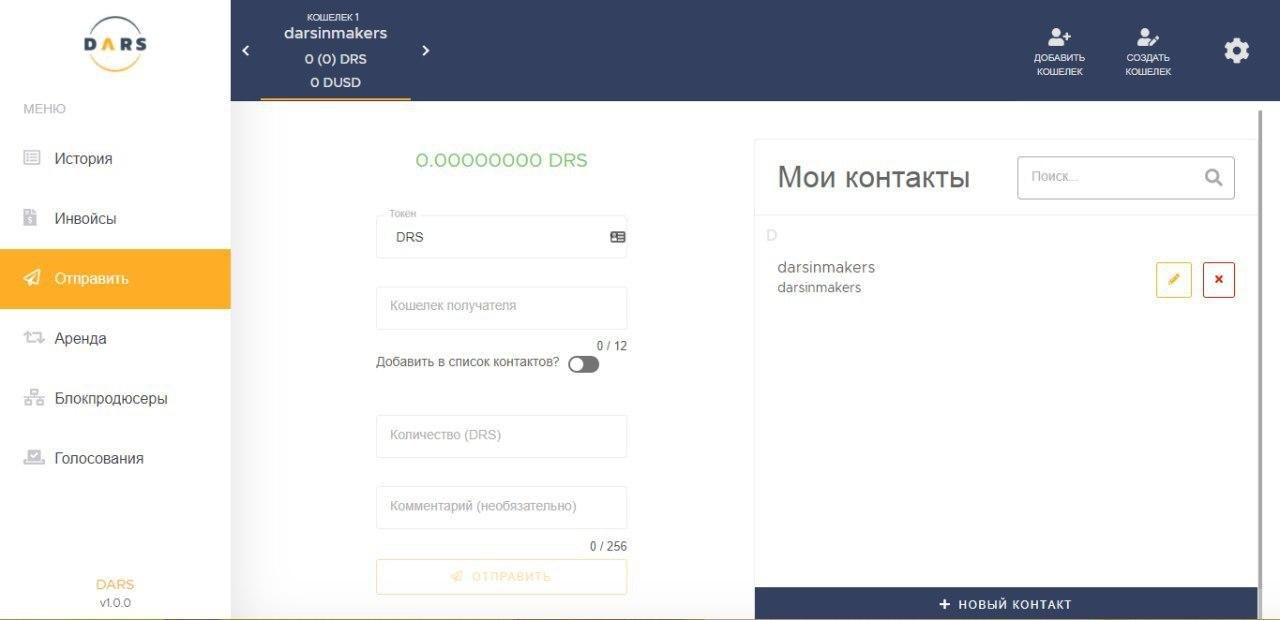This screenshot has width=1280, height=620.
Task: Click the search magnifier icon in contacts
Action: (x=1214, y=177)
